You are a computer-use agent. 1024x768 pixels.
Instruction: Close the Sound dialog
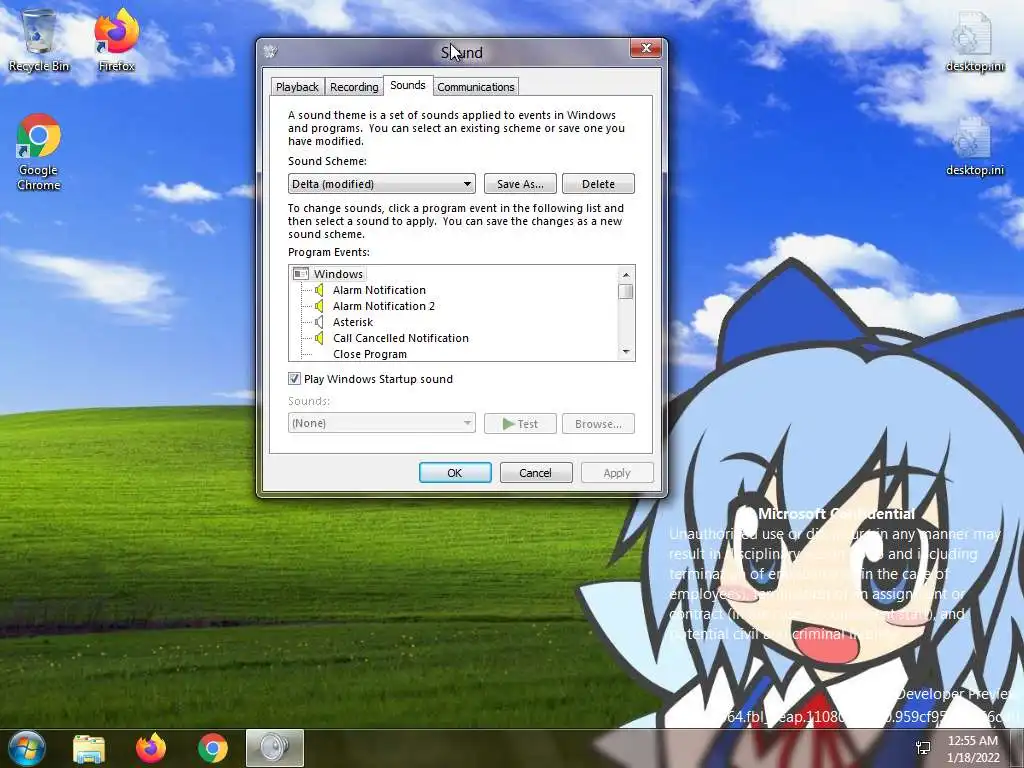pyautogui.click(x=646, y=48)
